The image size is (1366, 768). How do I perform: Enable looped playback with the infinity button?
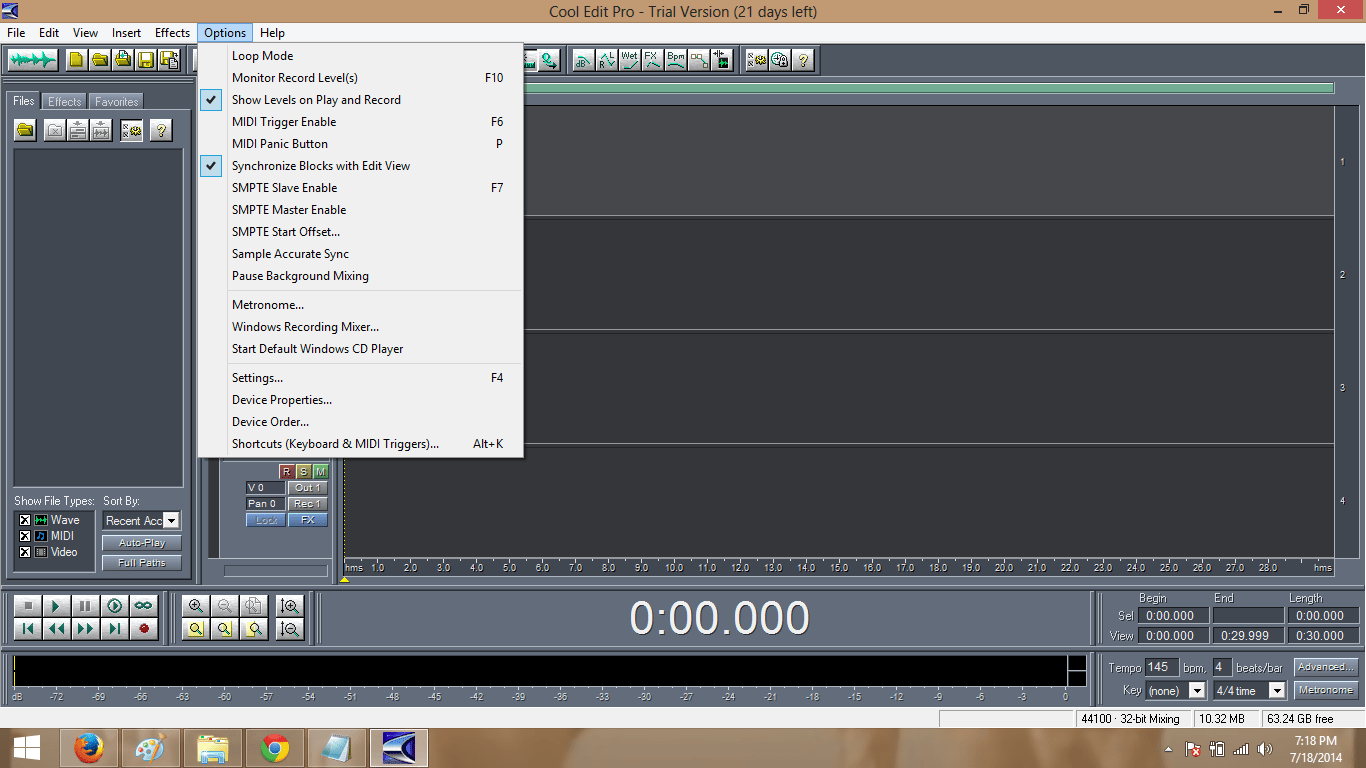(144, 606)
